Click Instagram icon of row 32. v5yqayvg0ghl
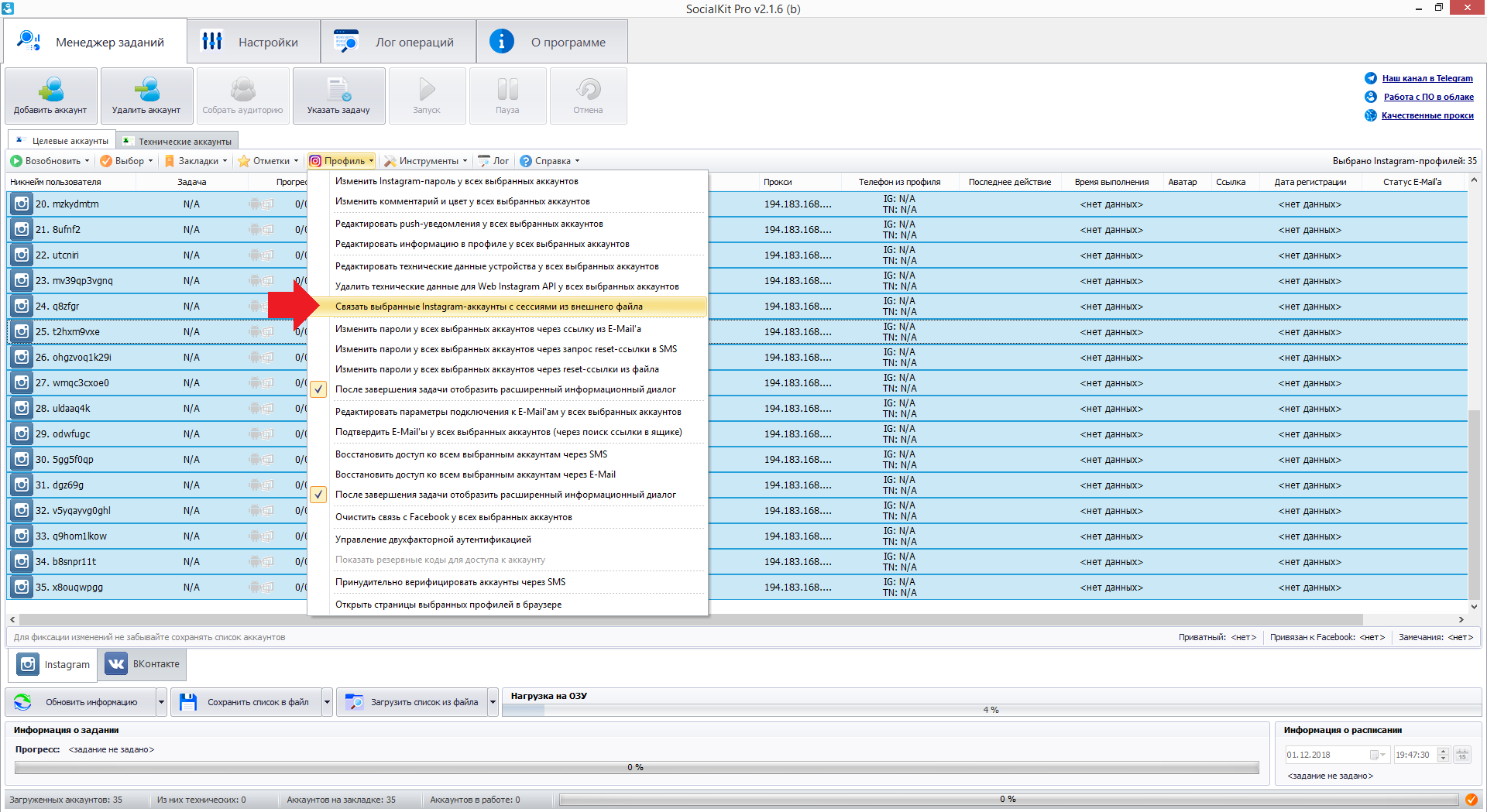 coord(22,511)
